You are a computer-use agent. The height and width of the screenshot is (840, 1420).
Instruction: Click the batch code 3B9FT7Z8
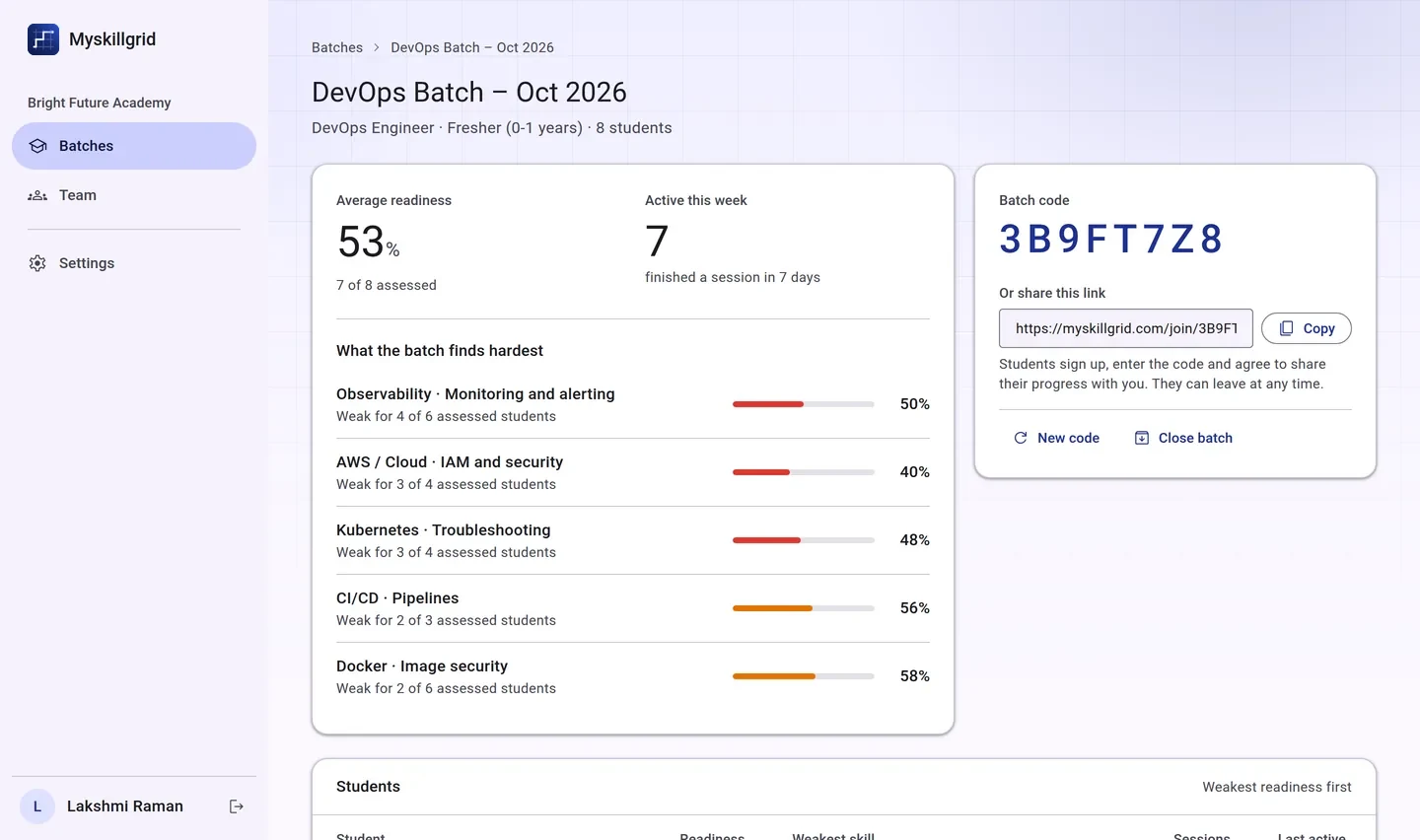pos(1111,240)
